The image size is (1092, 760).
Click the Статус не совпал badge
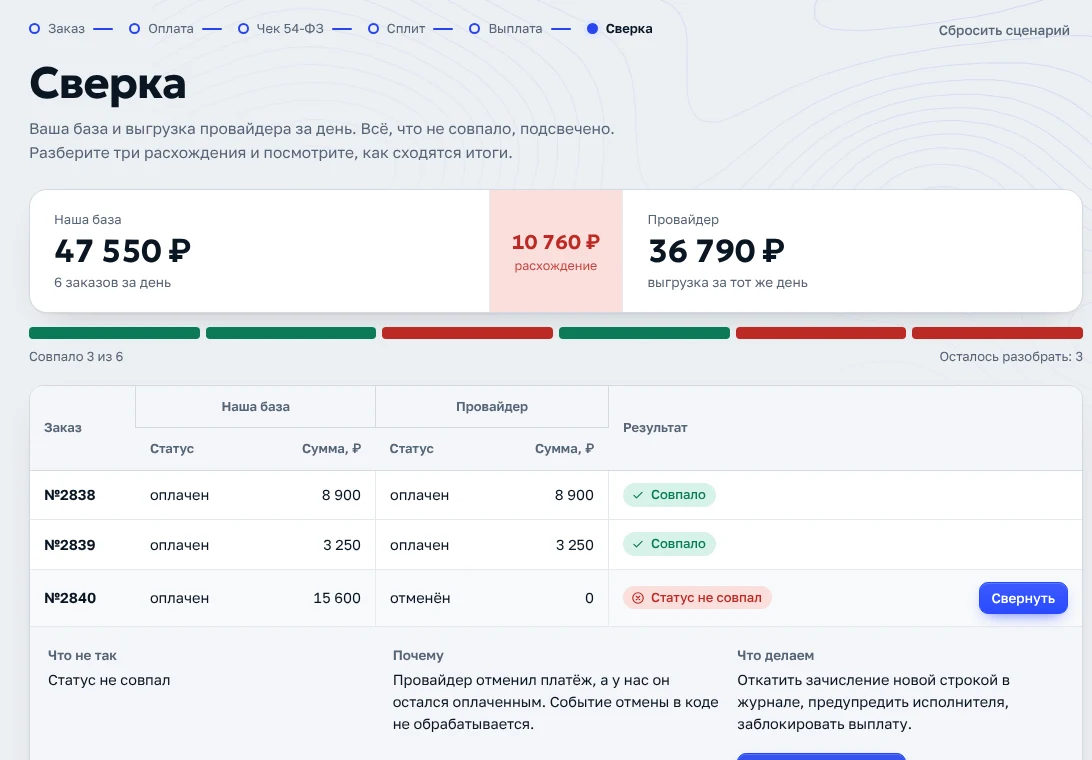697,598
